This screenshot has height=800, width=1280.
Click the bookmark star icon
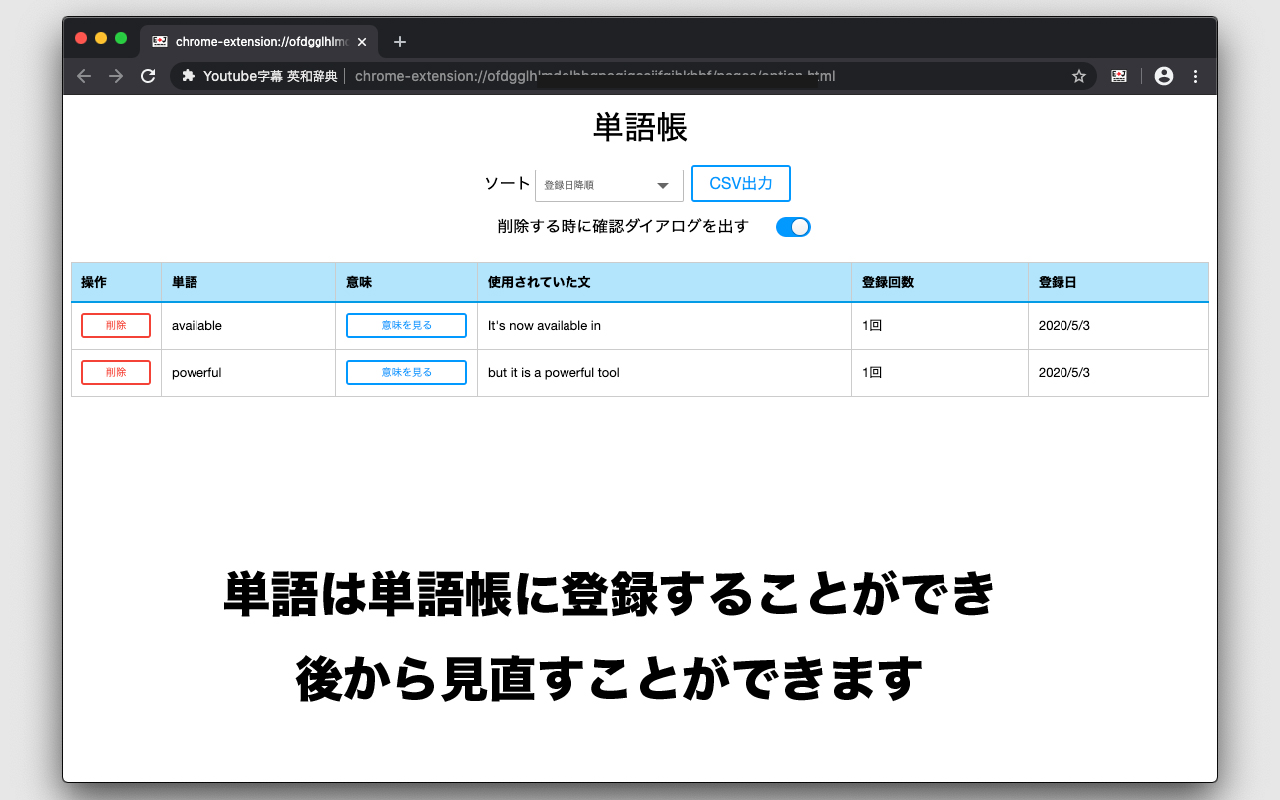[x=1078, y=76]
